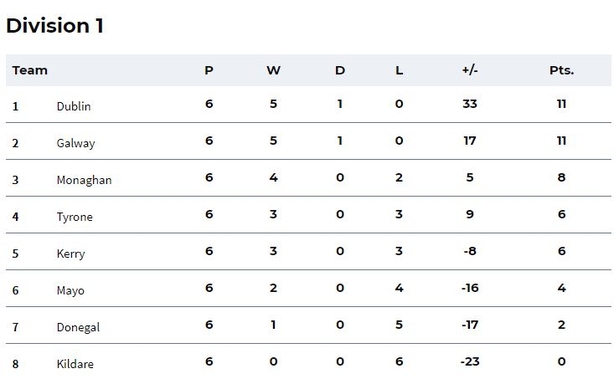Select Kildare's -23 score difference cell

(470, 361)
